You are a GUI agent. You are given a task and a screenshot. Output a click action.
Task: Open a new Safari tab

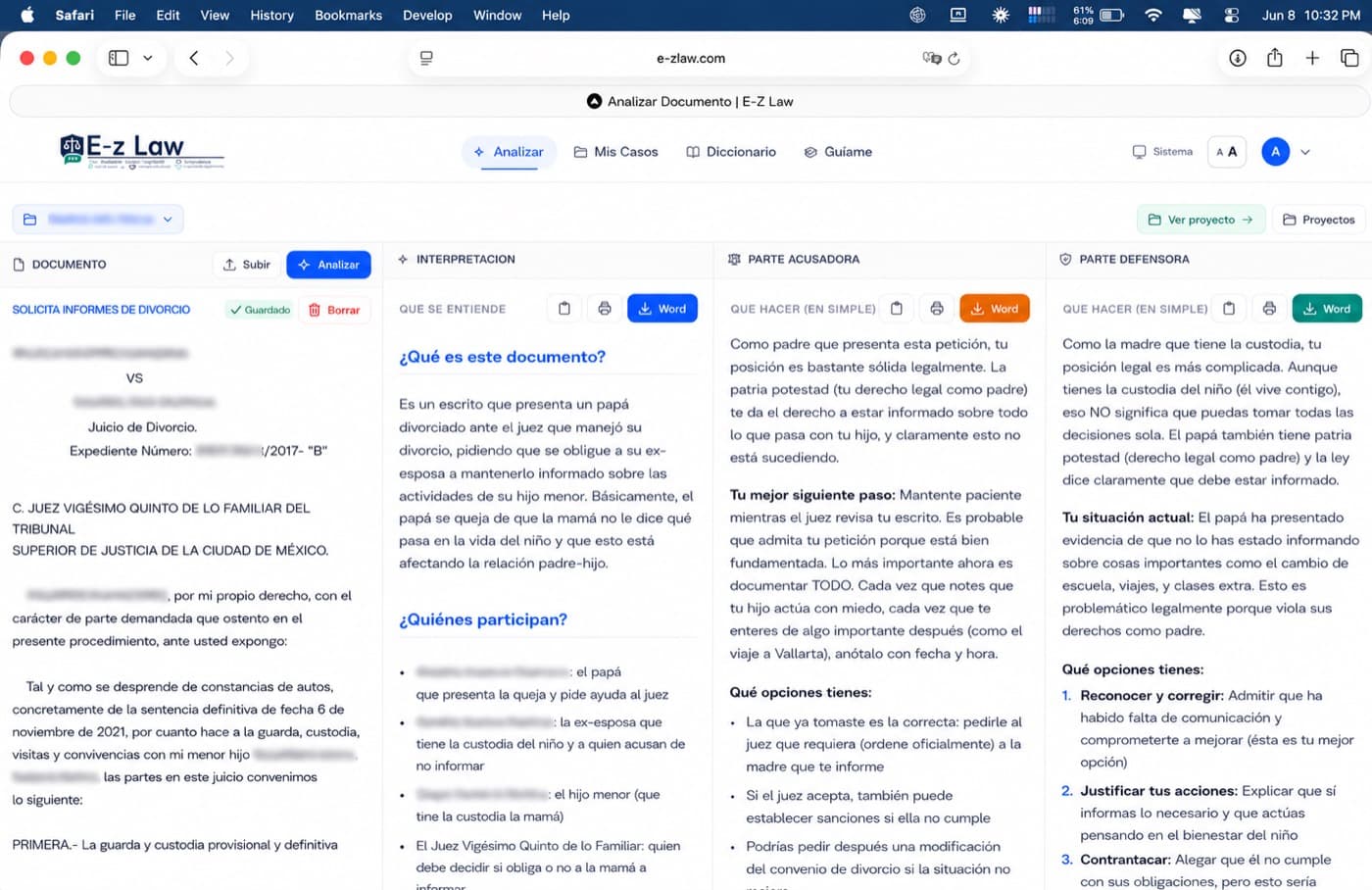[x=1312, y=58]
